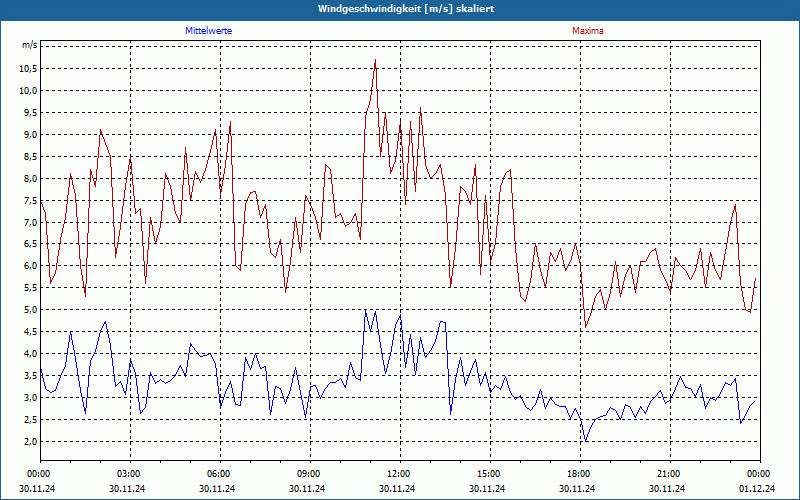Click the 12:00 time axis label

click(x=400, y=474)
